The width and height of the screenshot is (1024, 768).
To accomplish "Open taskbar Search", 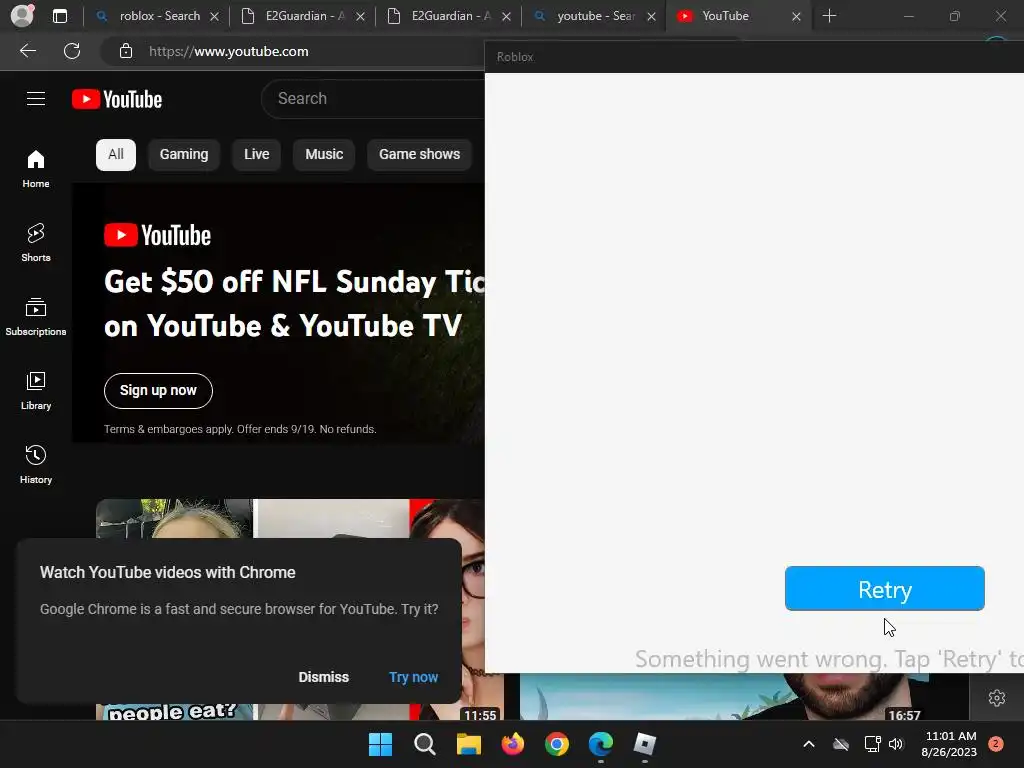I will click(424, 744).
